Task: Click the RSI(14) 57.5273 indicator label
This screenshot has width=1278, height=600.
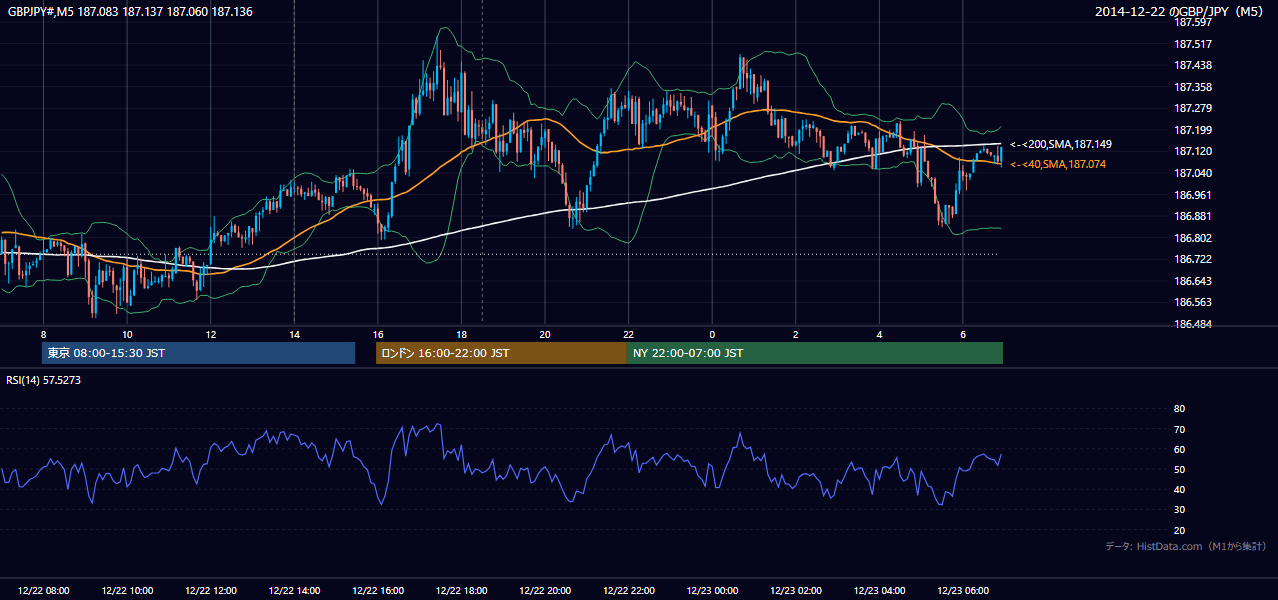Action: point(44,380)
